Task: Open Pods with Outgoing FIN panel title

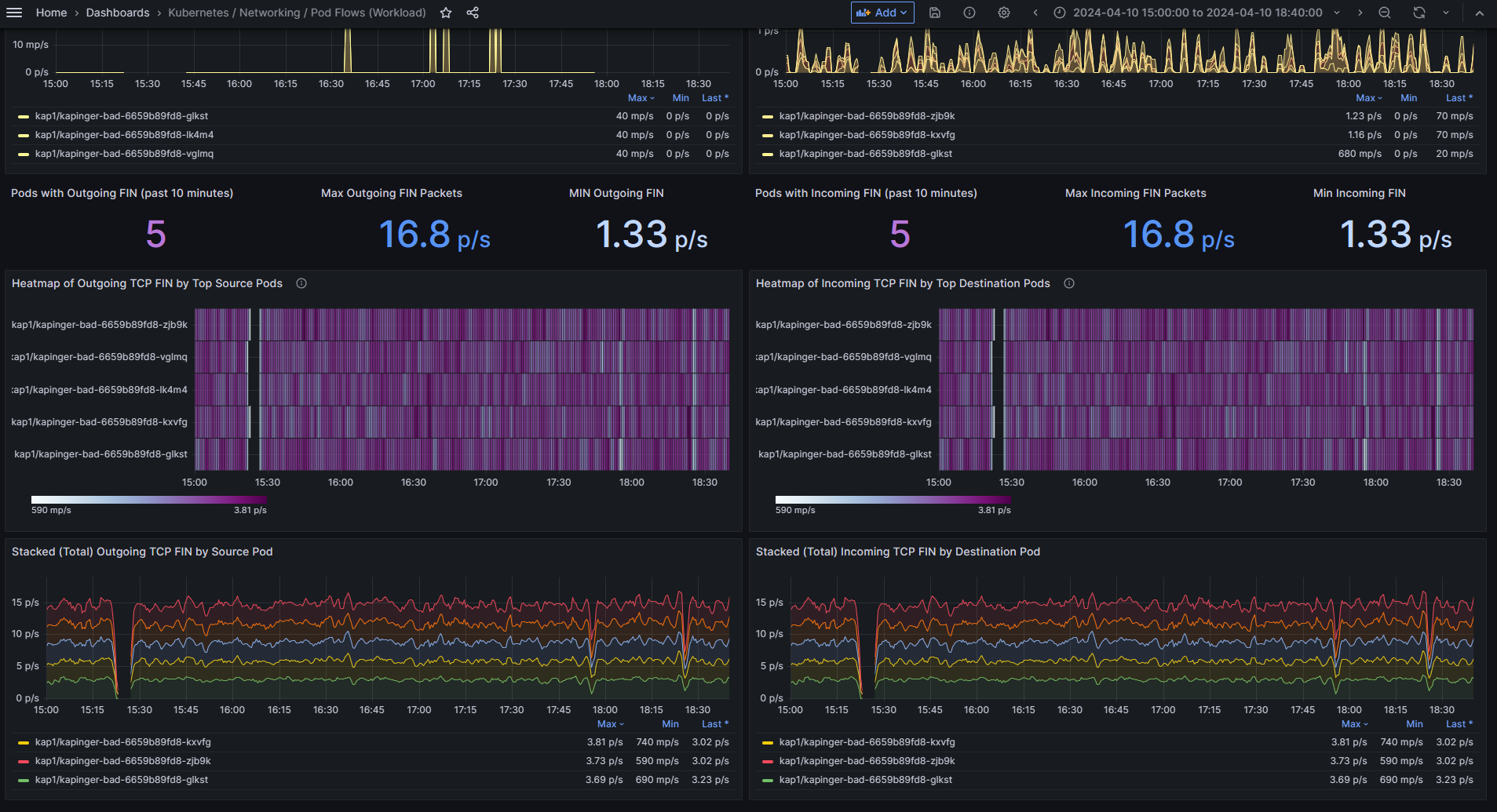Action: [122, 193]
